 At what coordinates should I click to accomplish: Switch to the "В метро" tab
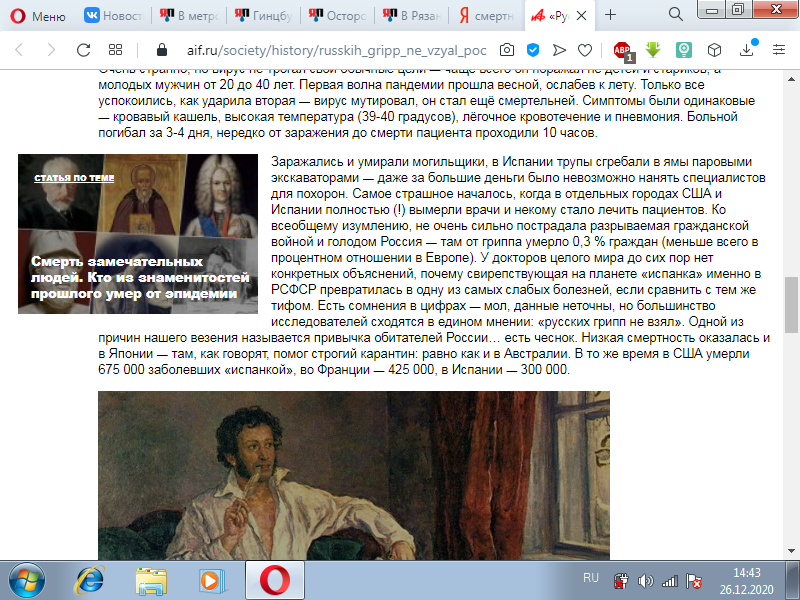click(x=189, y=16)
